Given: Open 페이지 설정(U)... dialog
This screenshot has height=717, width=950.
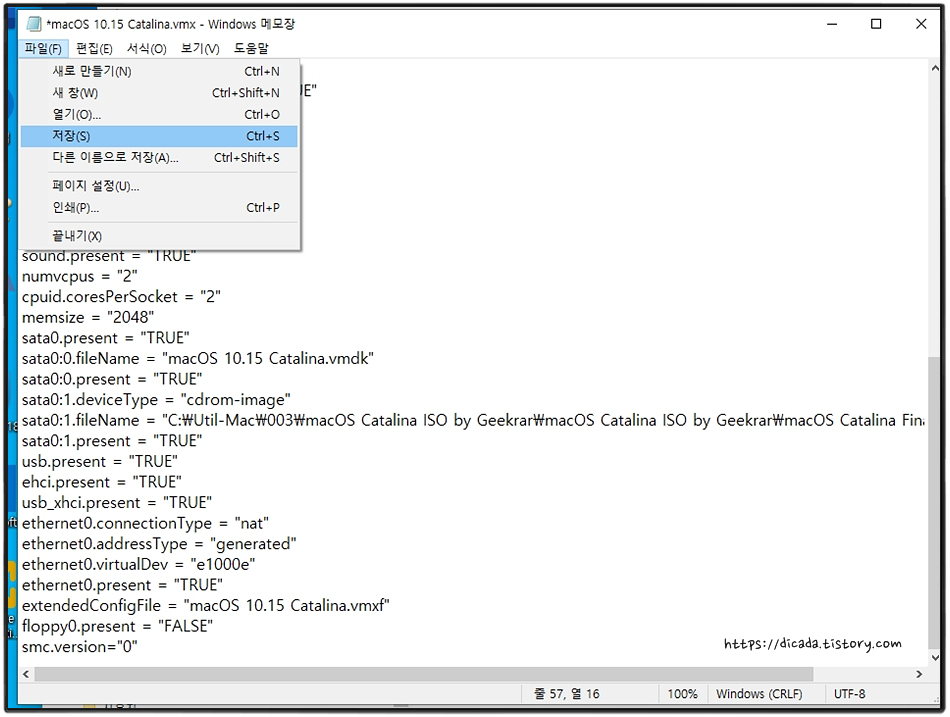Looking at the screenshot, I should pyautogui.click(x=159, y=186).
